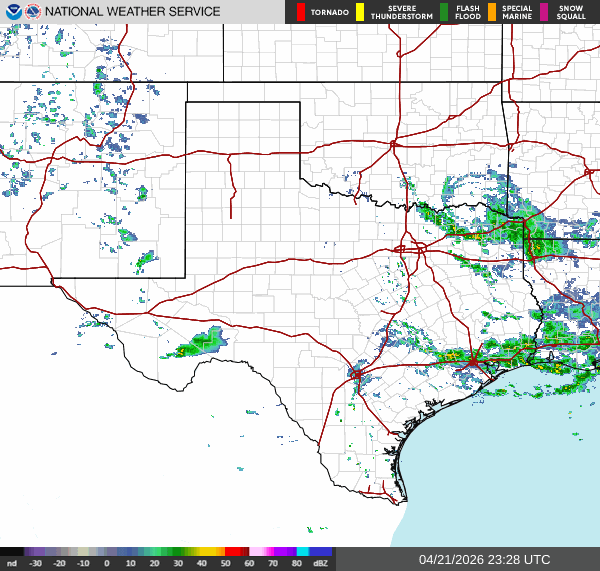The height and width of the screenshot is (571, 600).
Task: Click the 'nd' label on the reflectivity scale
Action: 11,564
